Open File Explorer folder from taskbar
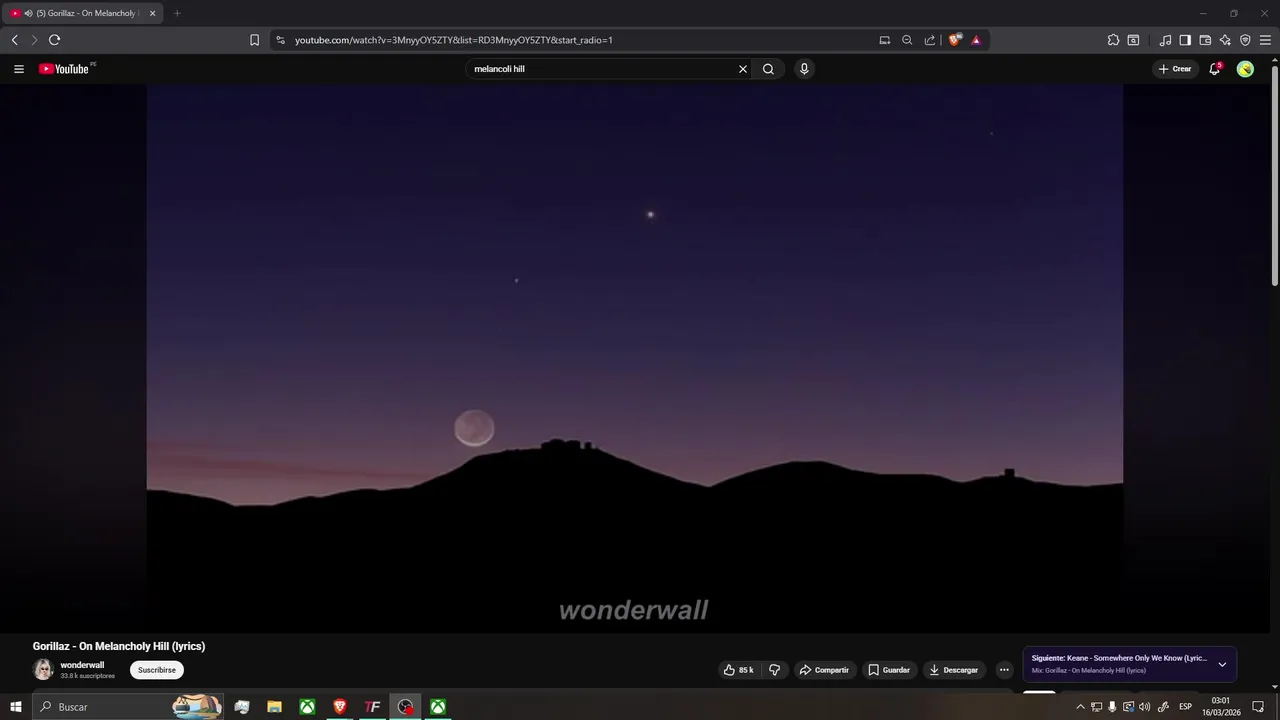Image resolution: width=1280 pixels, height=720 pixels. tap(274, 707)
